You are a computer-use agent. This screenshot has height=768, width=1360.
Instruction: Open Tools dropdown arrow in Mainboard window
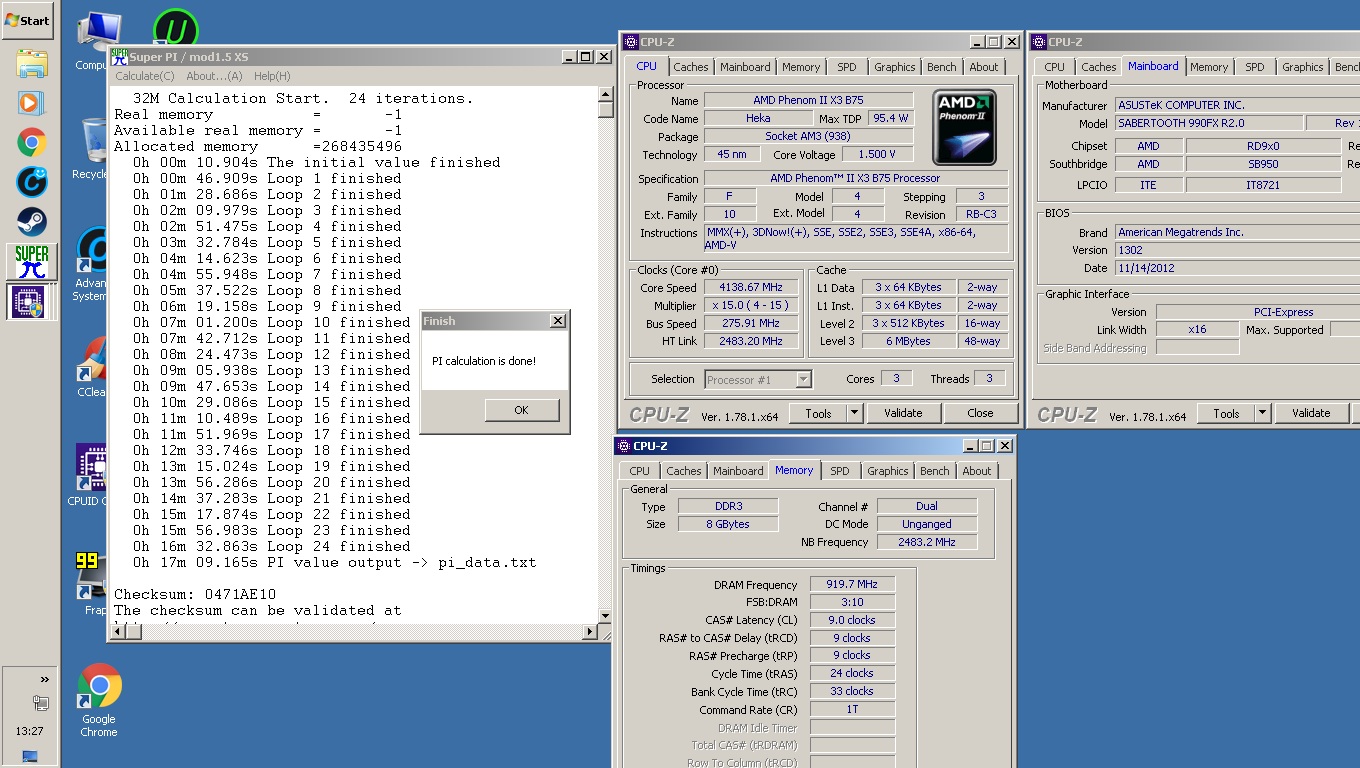(x=1262, y=413)
